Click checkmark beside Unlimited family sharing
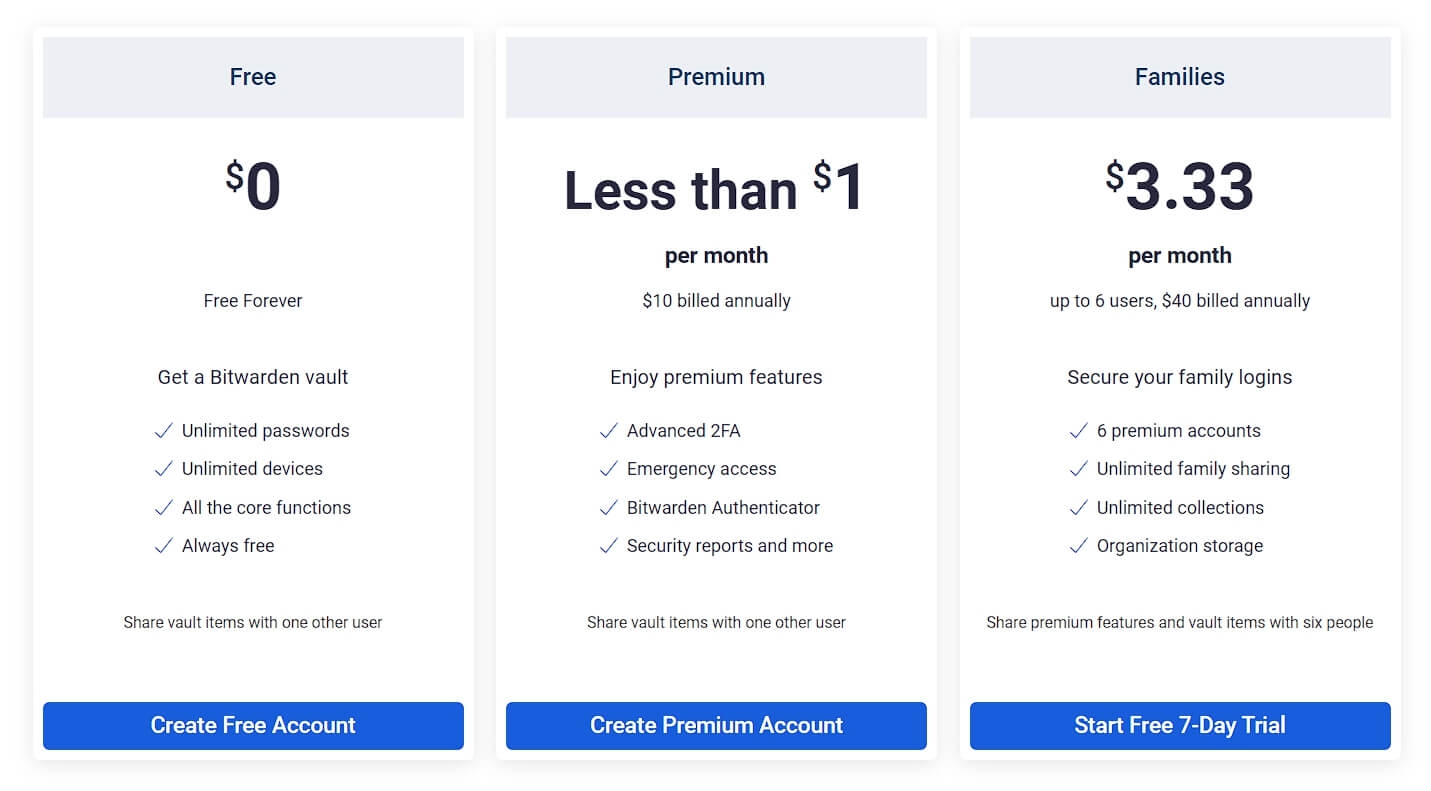The width and height of the screenshot is (1431, 791). coord(1078,469)
